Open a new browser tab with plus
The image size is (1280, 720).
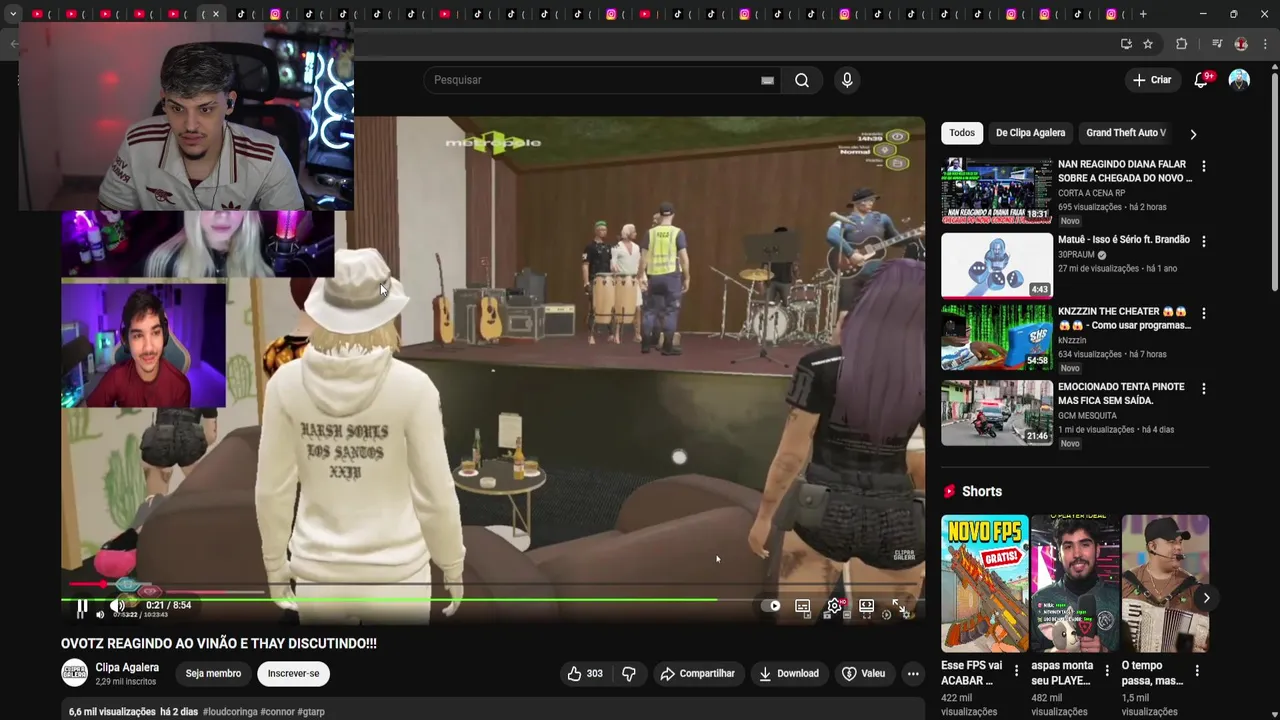pyautogui.click(x=1143, y=14)
